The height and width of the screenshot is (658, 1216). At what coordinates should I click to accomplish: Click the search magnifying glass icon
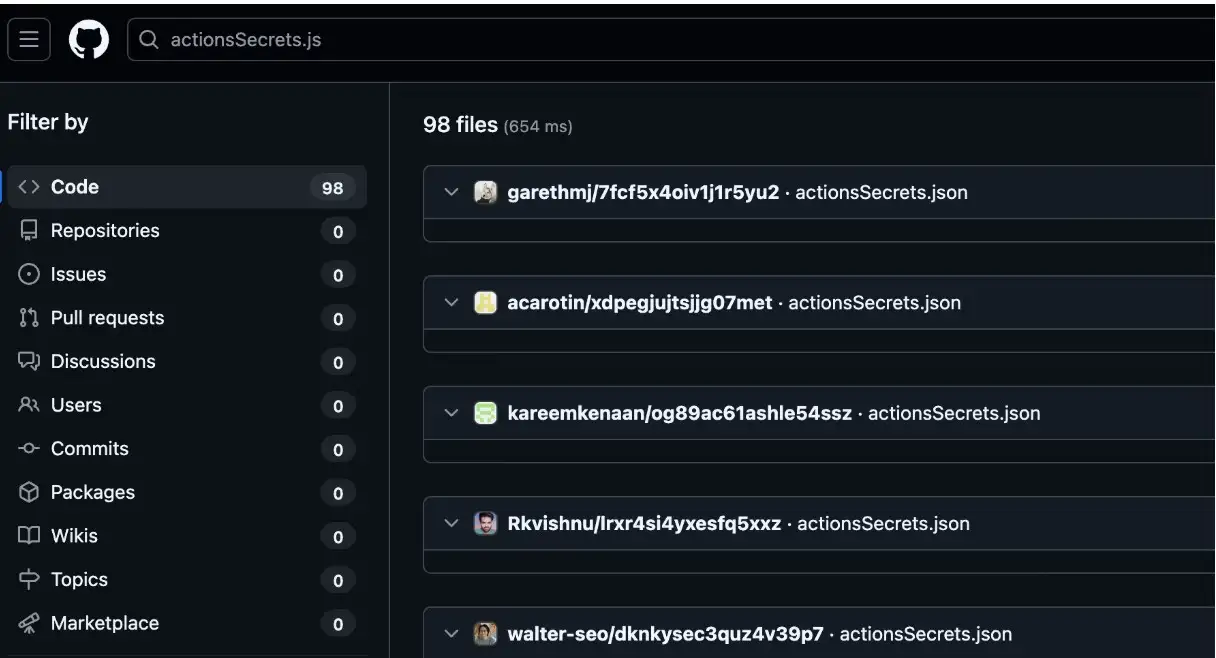coord(148,40)
